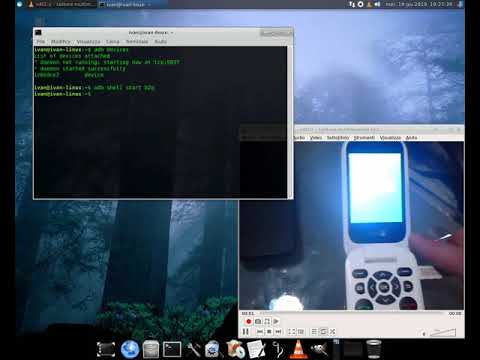Launch terminal from the dock
Screen dimensions: 480x360
pyautogui.click(x=172, y=349)
